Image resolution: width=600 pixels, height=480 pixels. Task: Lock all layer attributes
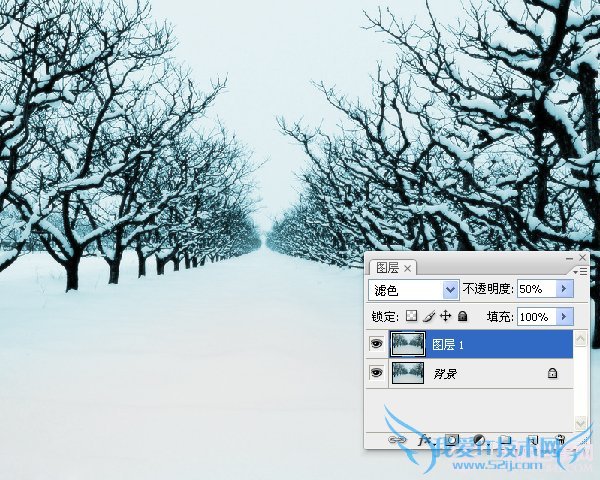pos(463,316)
